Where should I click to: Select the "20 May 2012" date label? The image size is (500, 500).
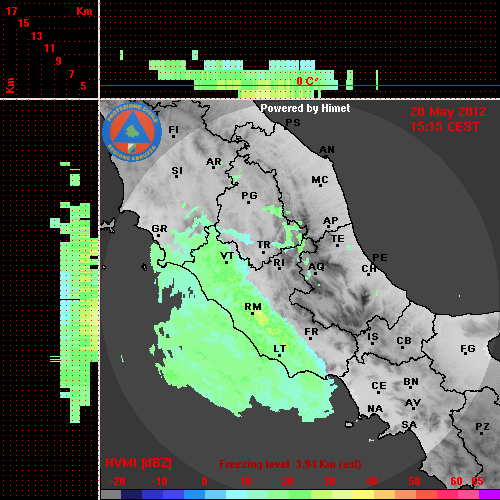tap(448, 112)
